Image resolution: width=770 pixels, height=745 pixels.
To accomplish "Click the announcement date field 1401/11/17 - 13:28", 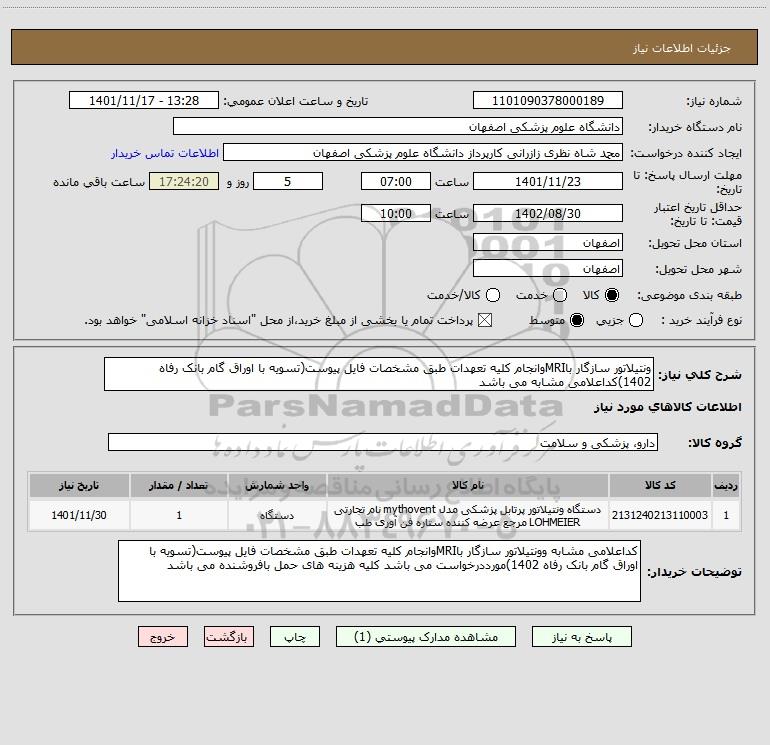I will pyautogui.click(x=144, y=101).
